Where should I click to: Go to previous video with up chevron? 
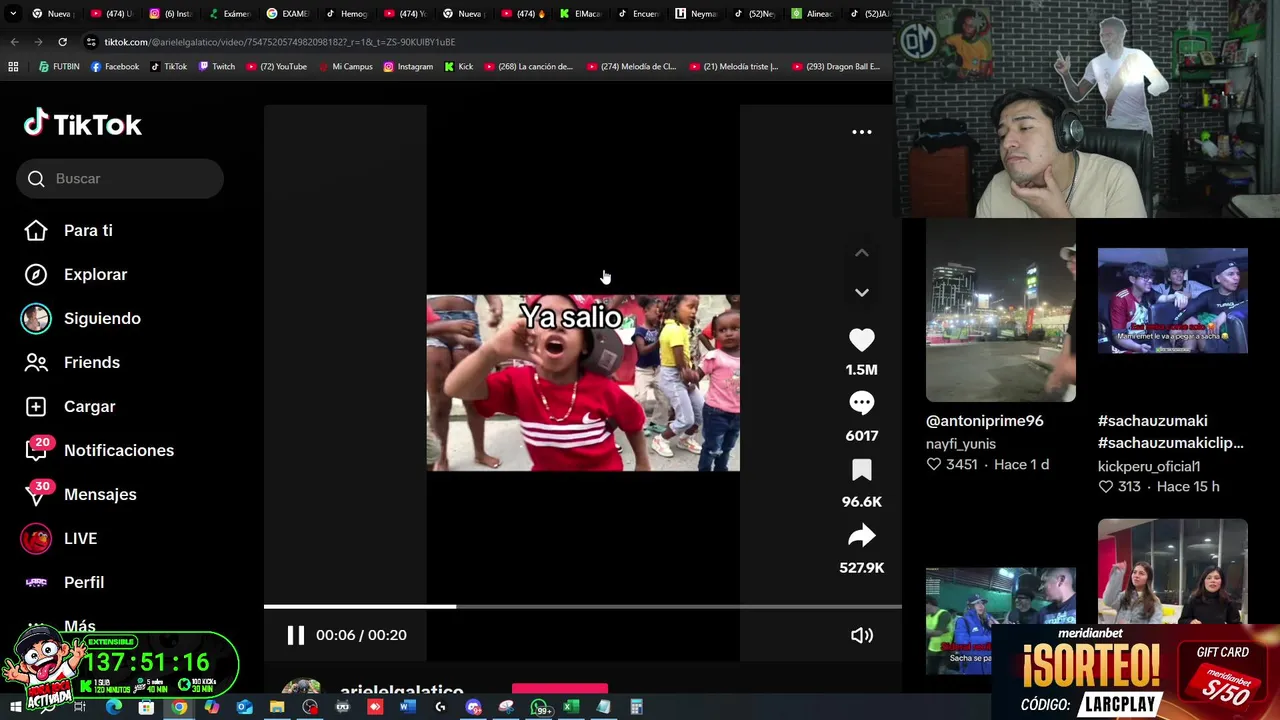pos(861,253)
